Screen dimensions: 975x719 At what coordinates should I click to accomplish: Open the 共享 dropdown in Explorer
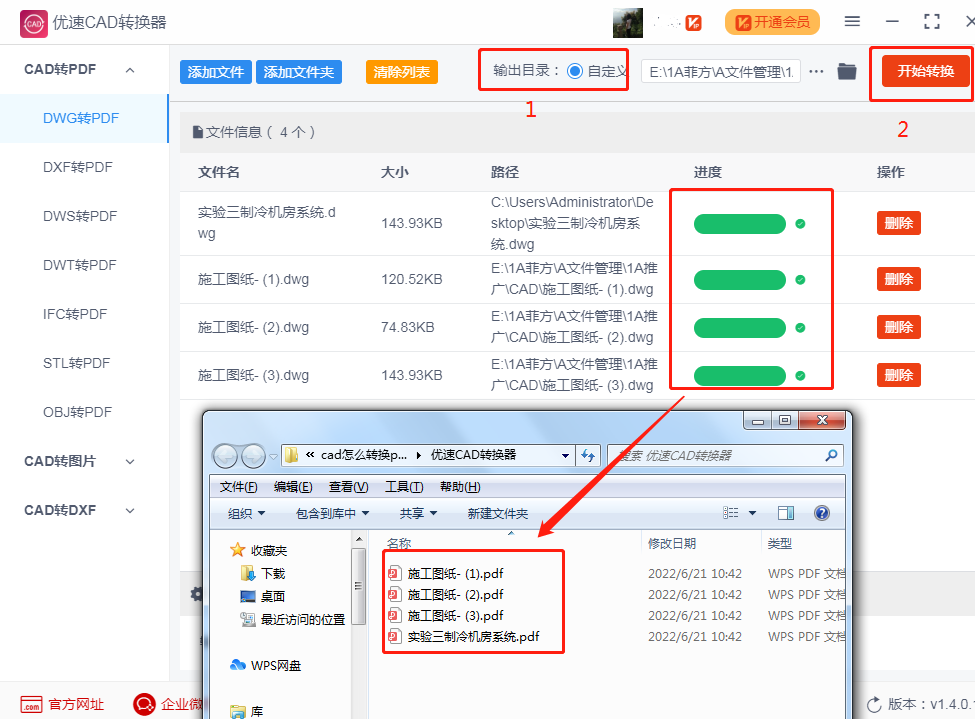[418, 514]
